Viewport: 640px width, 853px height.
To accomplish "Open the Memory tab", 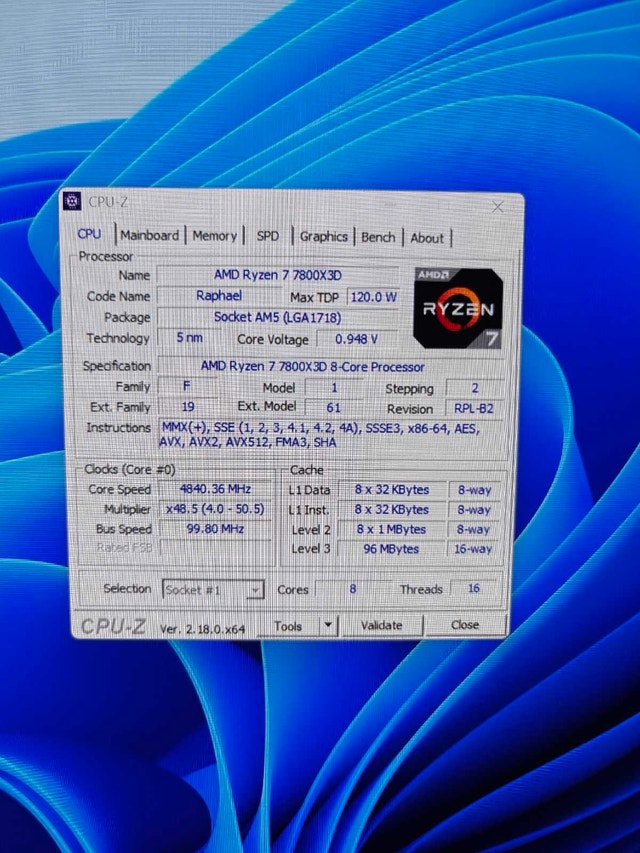I will (x=214, y=236).
